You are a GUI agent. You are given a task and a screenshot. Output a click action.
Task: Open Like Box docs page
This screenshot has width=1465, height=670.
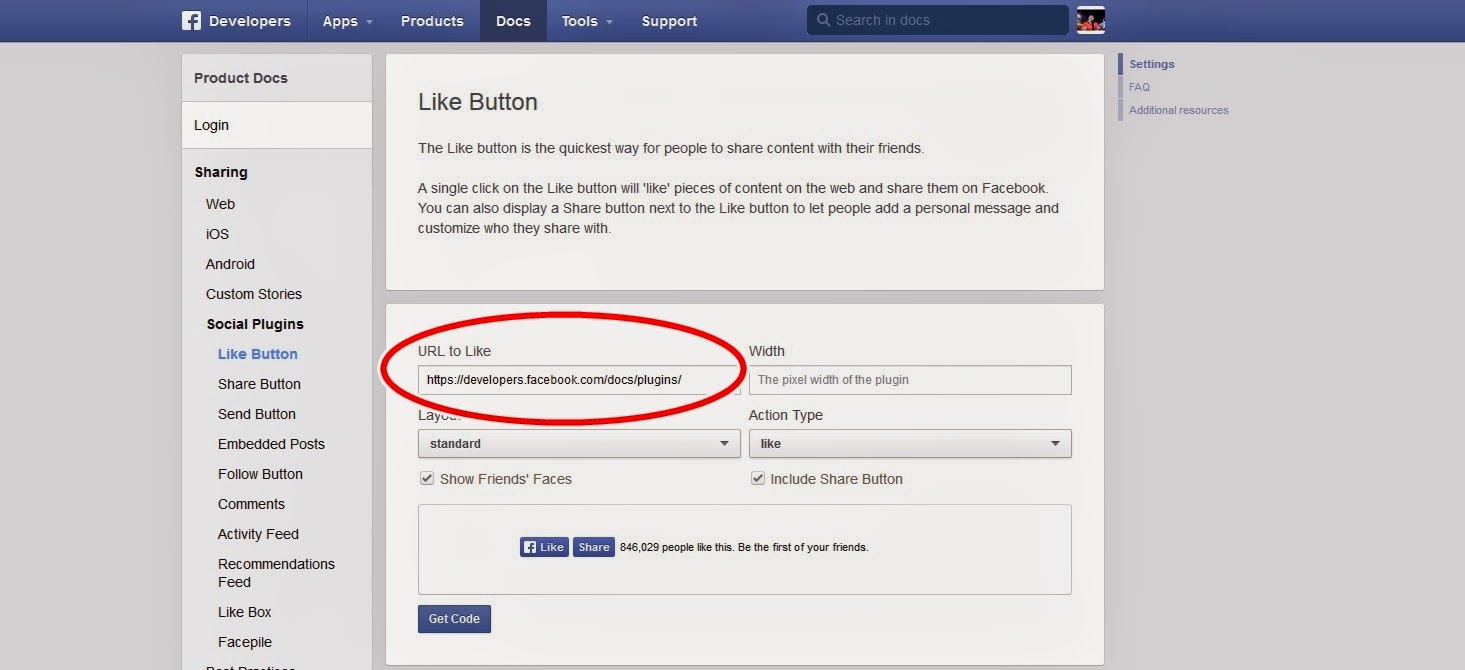pos(245,612)
